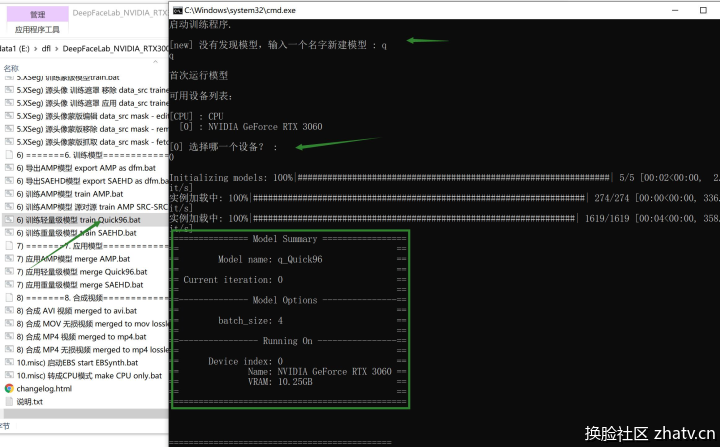Click Chrome icon of changelog.html
Screen dimensions: 720x447
[9, 389]
